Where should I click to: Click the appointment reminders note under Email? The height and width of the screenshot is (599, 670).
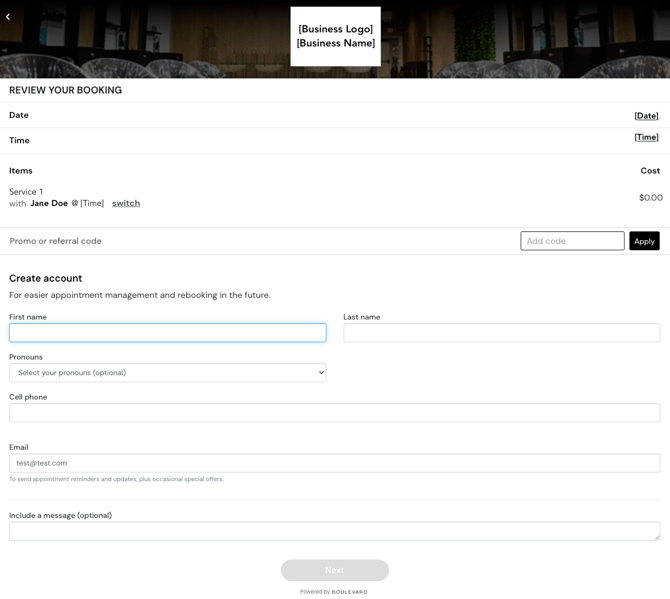click(x=116, y=479)
